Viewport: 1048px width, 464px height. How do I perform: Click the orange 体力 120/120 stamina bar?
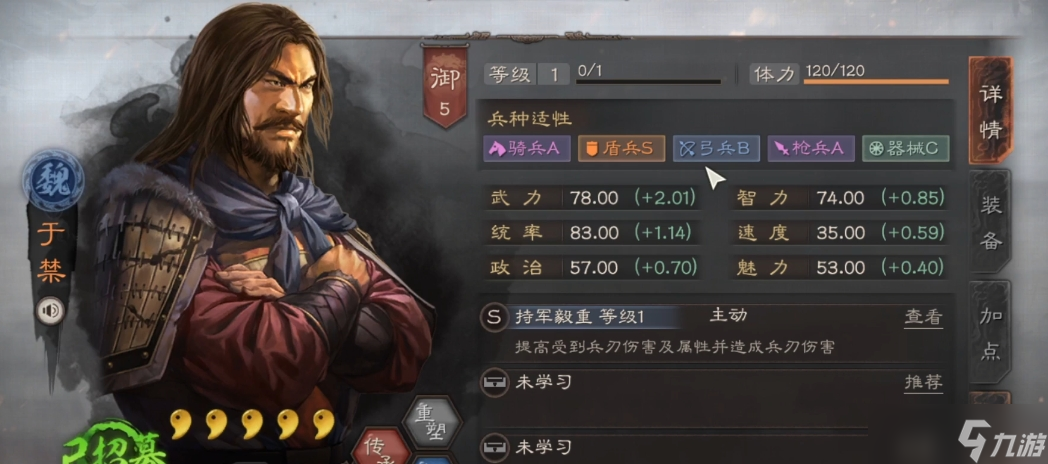[876, 82]
